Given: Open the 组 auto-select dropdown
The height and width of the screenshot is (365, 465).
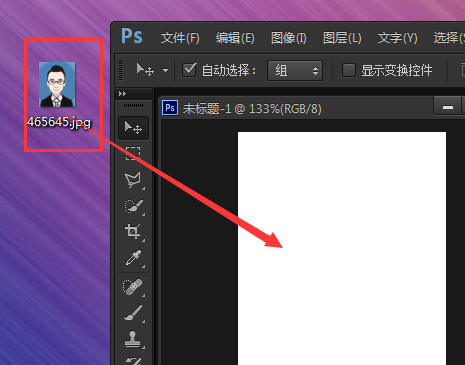Looking at the screenshot, I should pyautogui.click(x=295, y=70).
